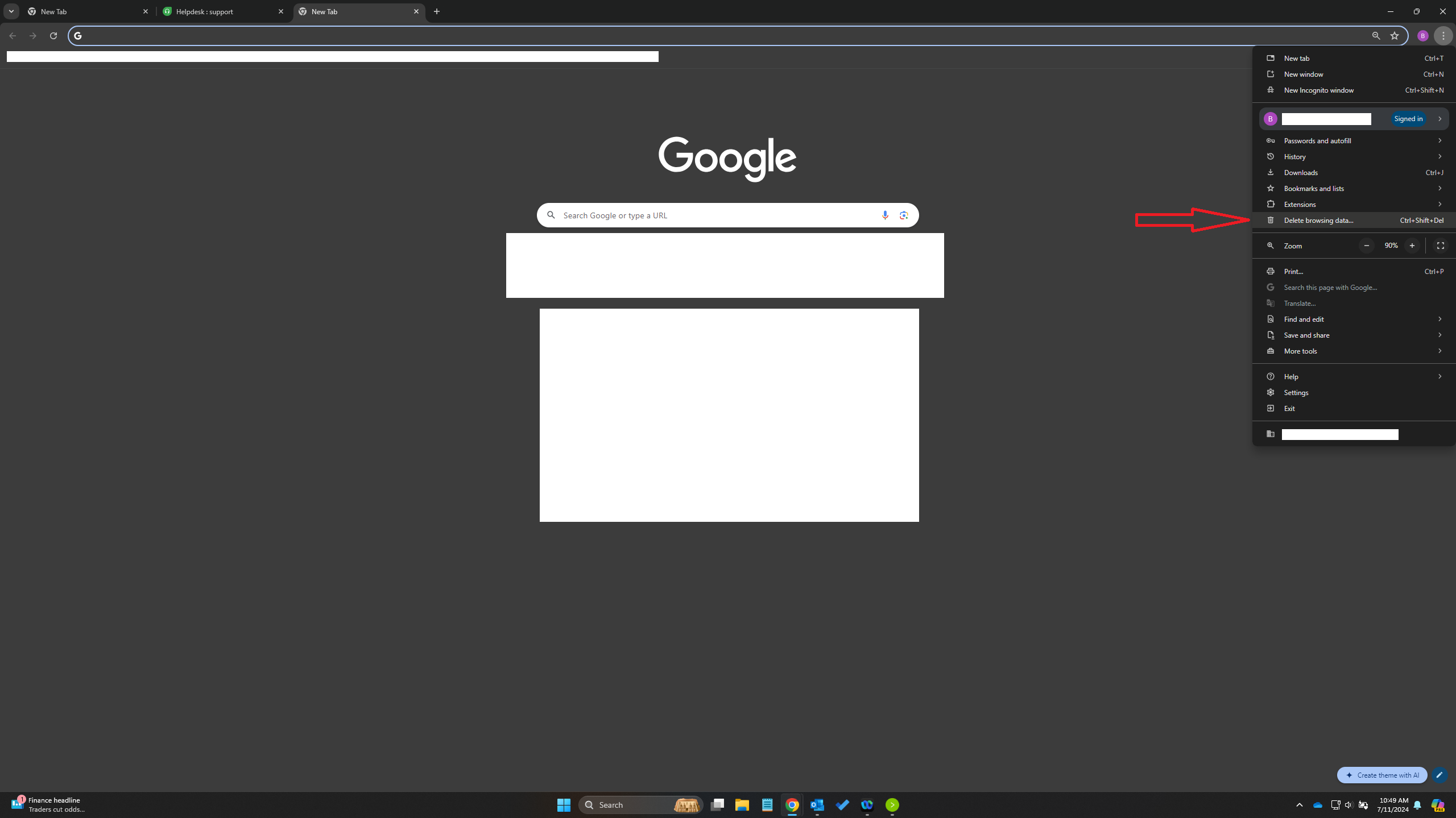1456x818 pixels.
Task: Enter fullscreen mode from Zoom row
Action: point(1440,246)
